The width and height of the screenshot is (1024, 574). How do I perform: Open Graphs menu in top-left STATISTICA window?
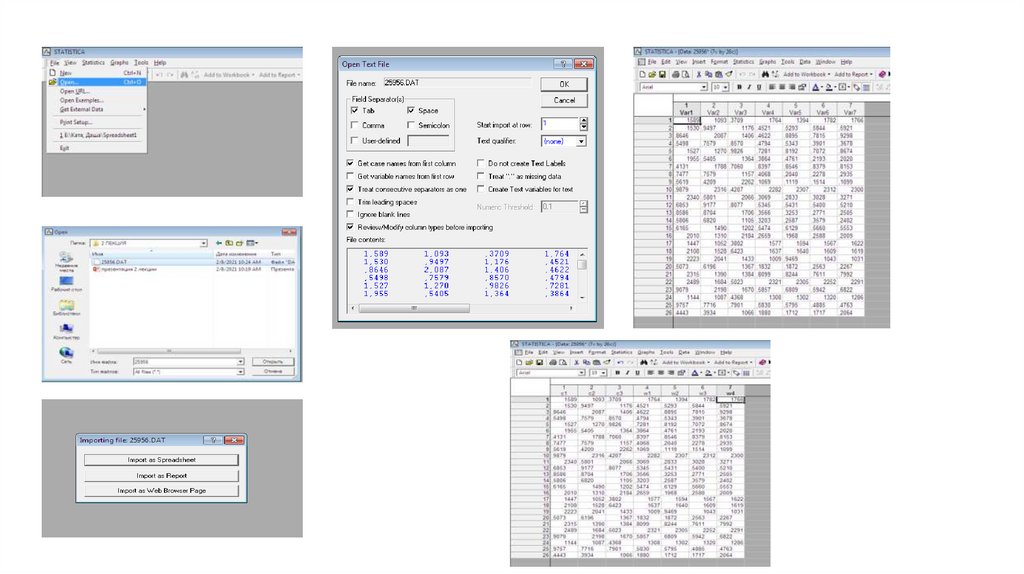[x=120, y=63]
